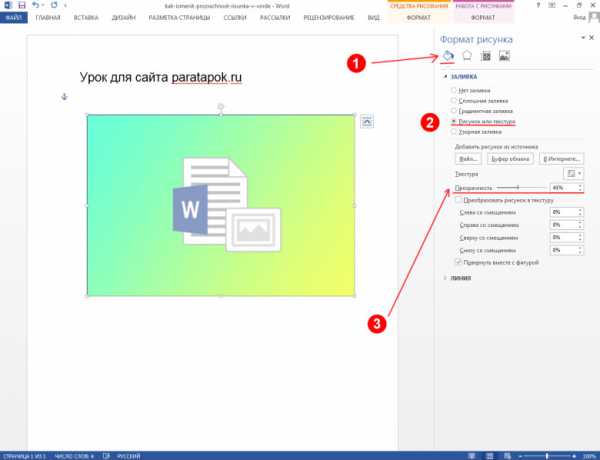Open the РЕЦЕНЗИРОВАНИЕ ribbon tab
The image size is (600, 460).
pyautogui.click(x=329, y=18)
